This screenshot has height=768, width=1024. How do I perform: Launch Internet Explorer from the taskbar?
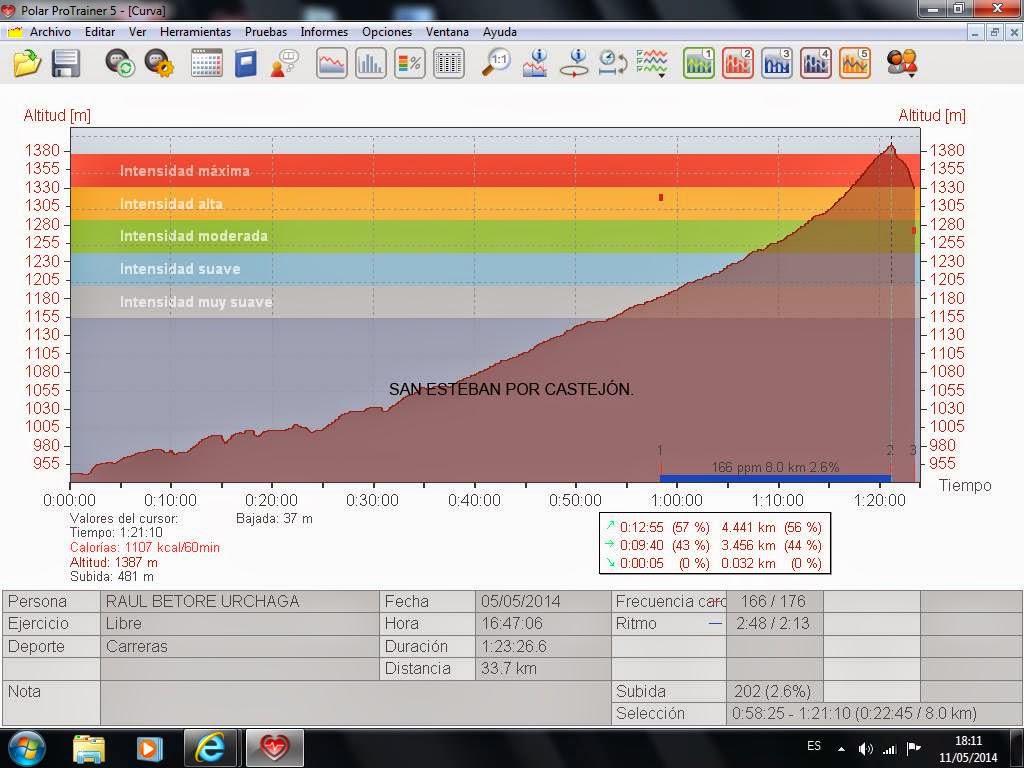210,748
